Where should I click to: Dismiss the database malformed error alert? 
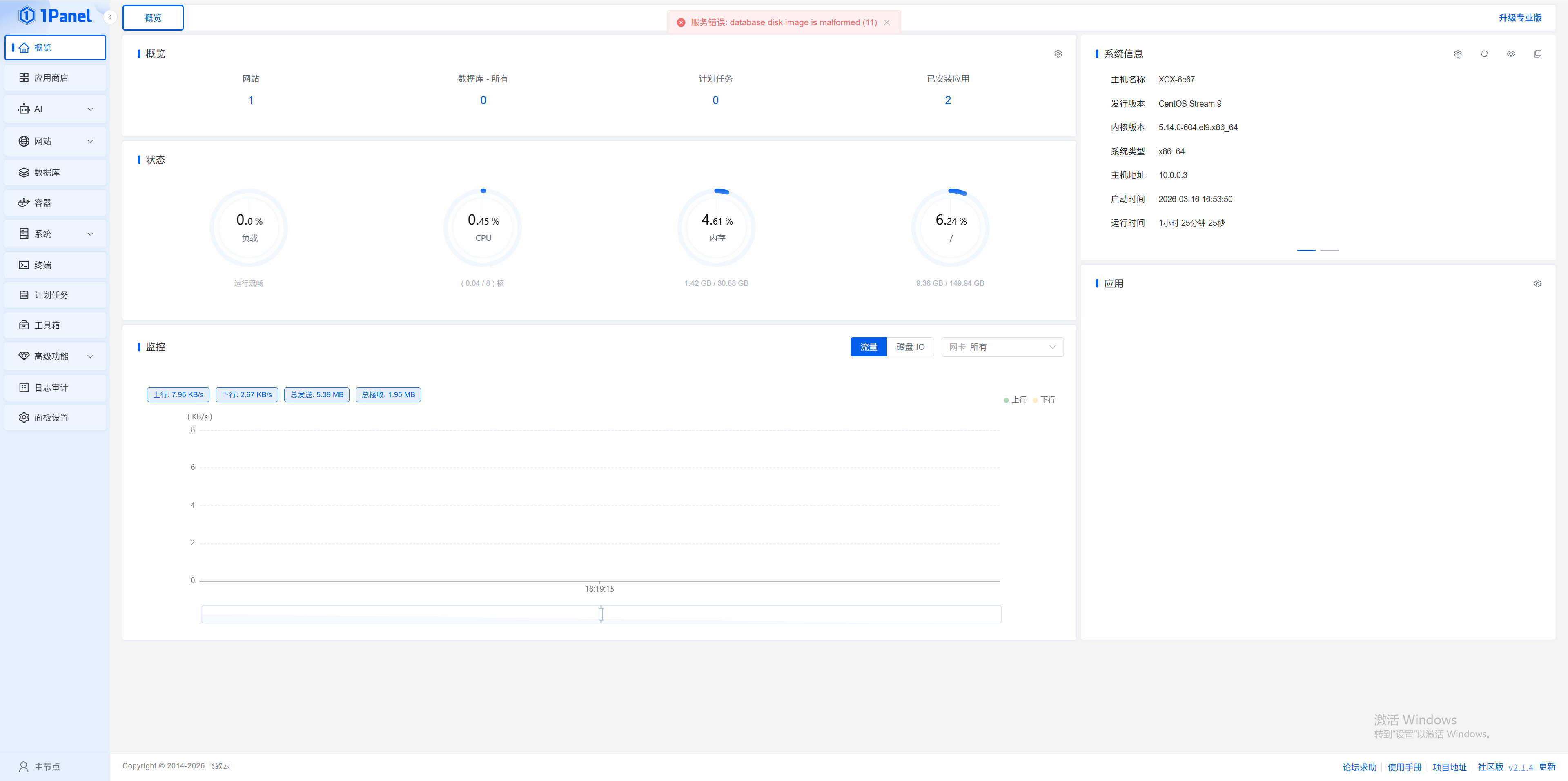click(887, 22)
